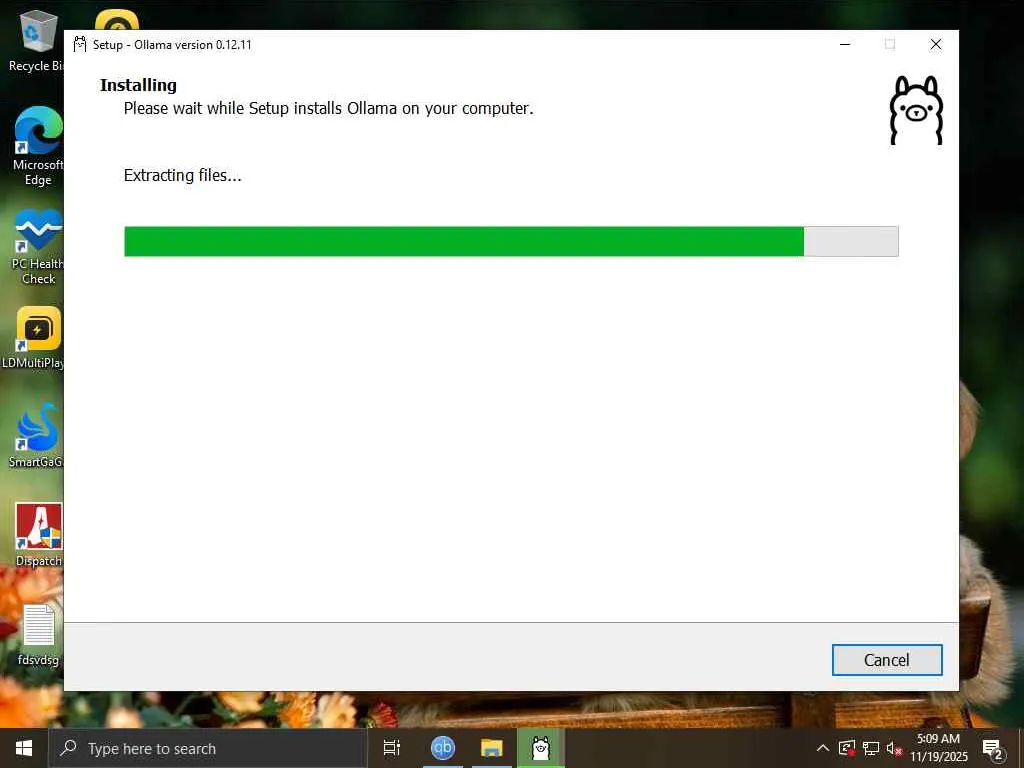Click the "Extracting files..." status text

pos(182,176)
